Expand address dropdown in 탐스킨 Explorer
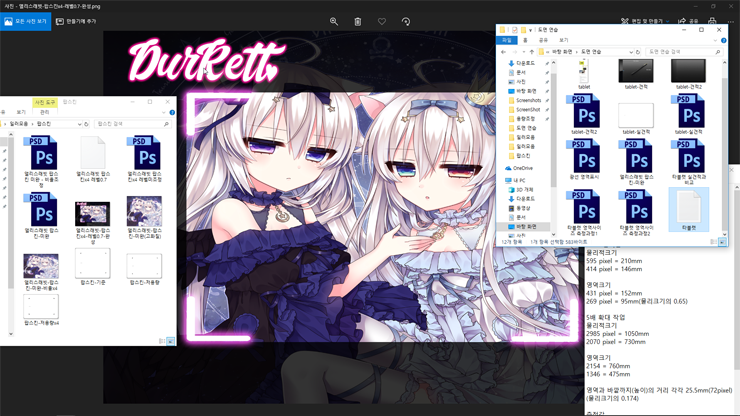Screen dimensions: 740x416 (x=79, y=124)
